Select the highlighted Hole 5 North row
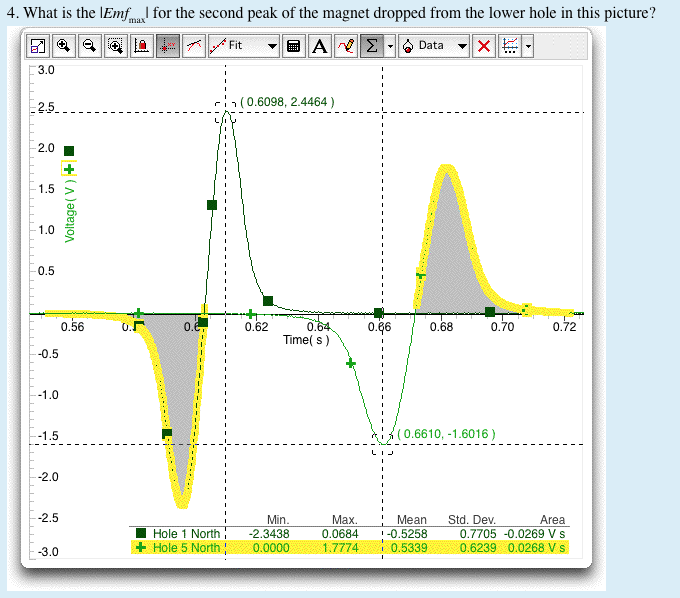 (185, 547)
